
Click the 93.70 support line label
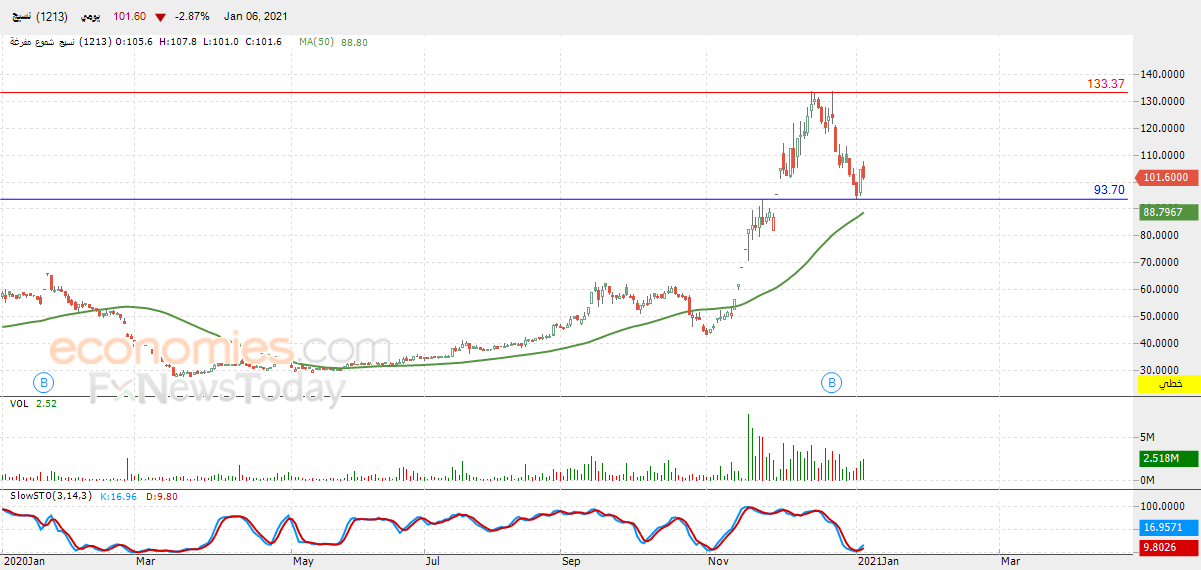[x=1109, y=189]
